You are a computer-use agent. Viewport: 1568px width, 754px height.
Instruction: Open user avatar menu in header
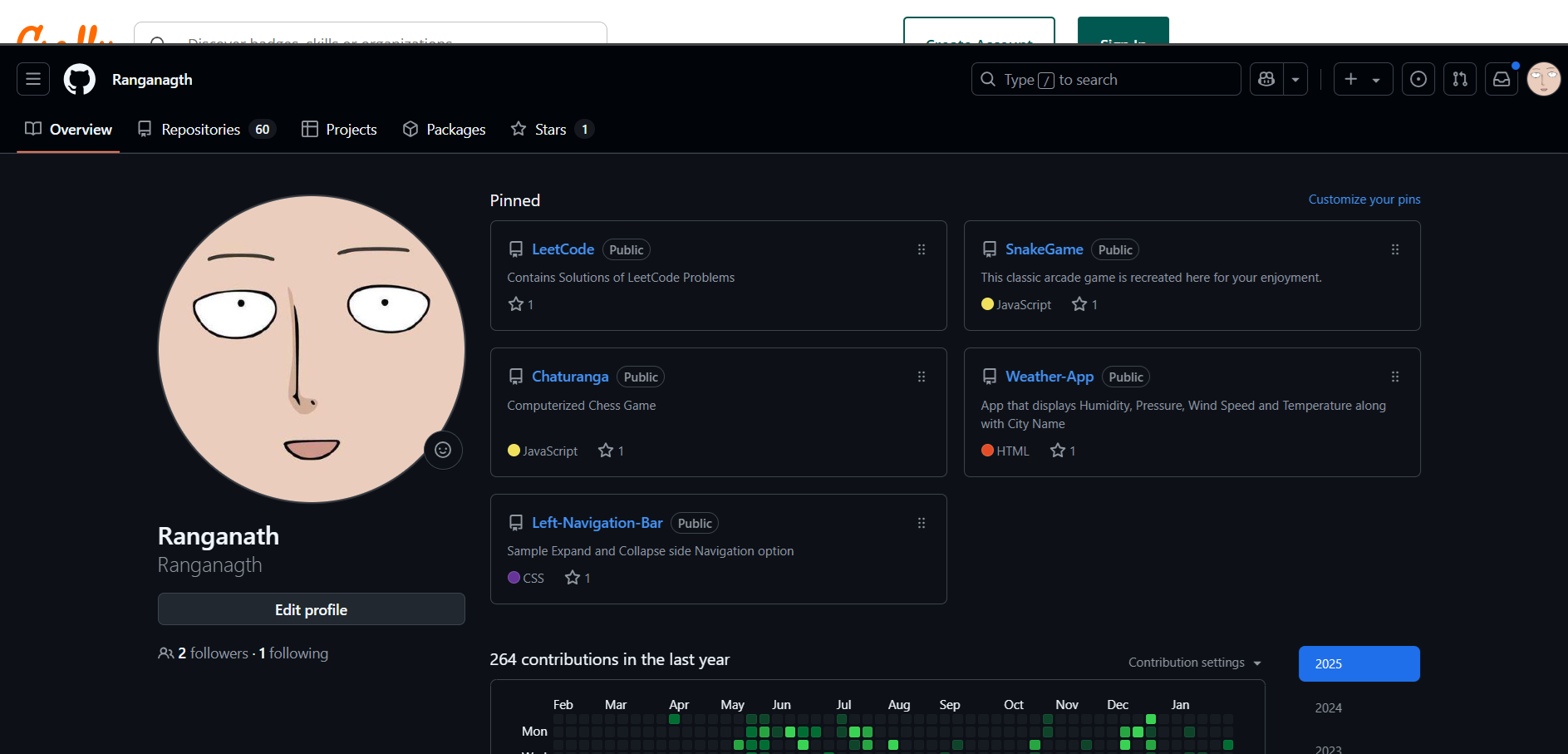1544,79
